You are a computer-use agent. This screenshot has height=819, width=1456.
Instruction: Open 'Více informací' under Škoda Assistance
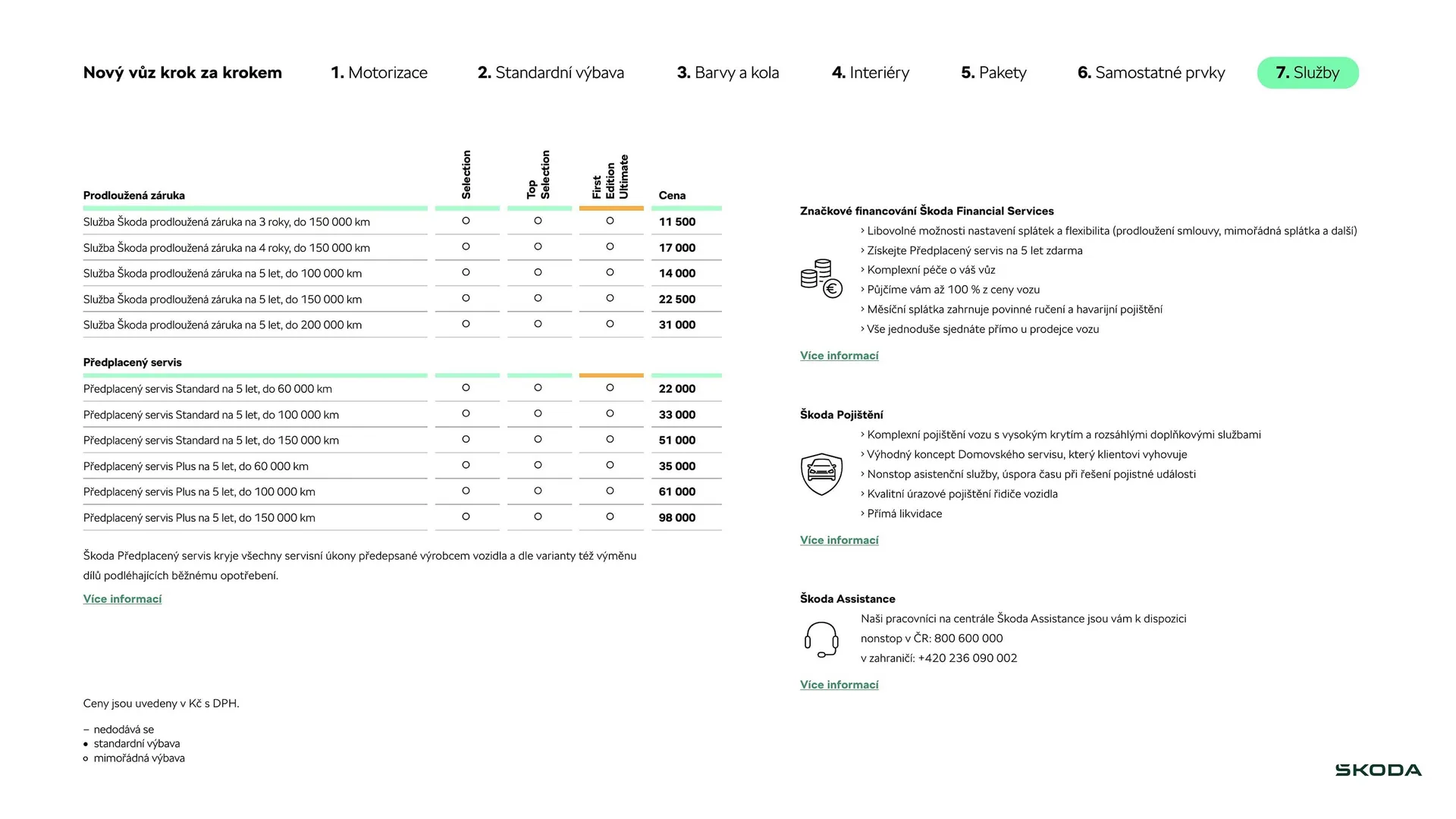[x=839, y=685]
